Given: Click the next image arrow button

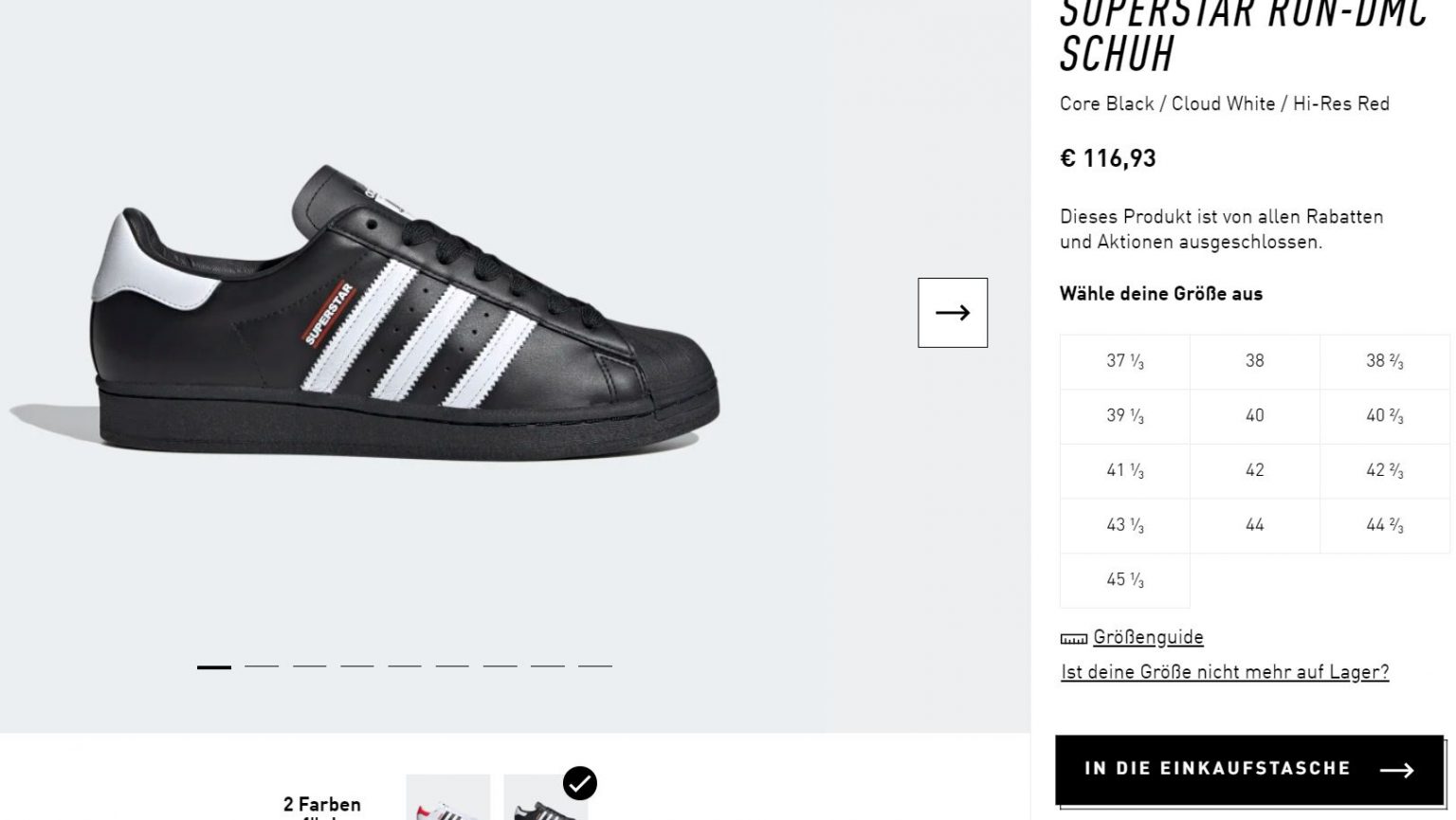Looking at the screenshot, I should (x=952, y=313).
